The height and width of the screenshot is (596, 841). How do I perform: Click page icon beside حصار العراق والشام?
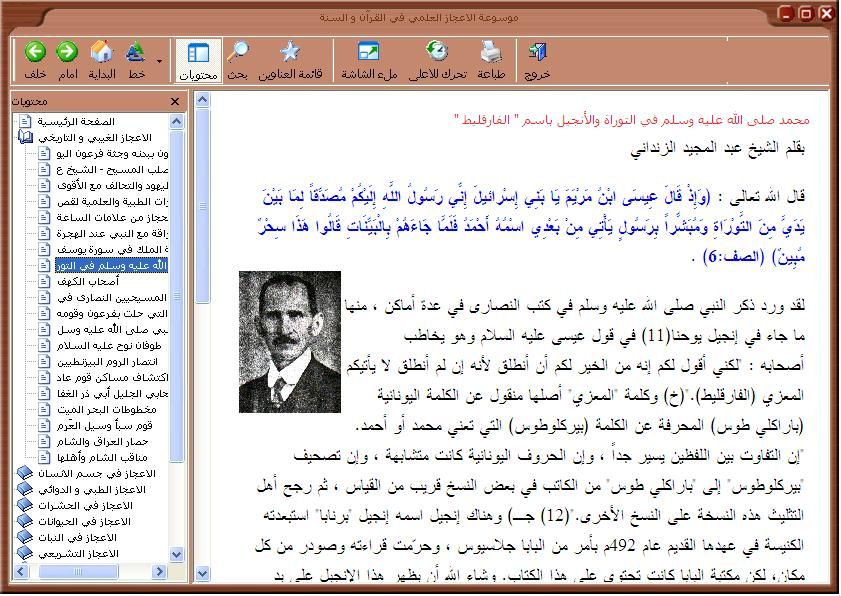point(45,442)
